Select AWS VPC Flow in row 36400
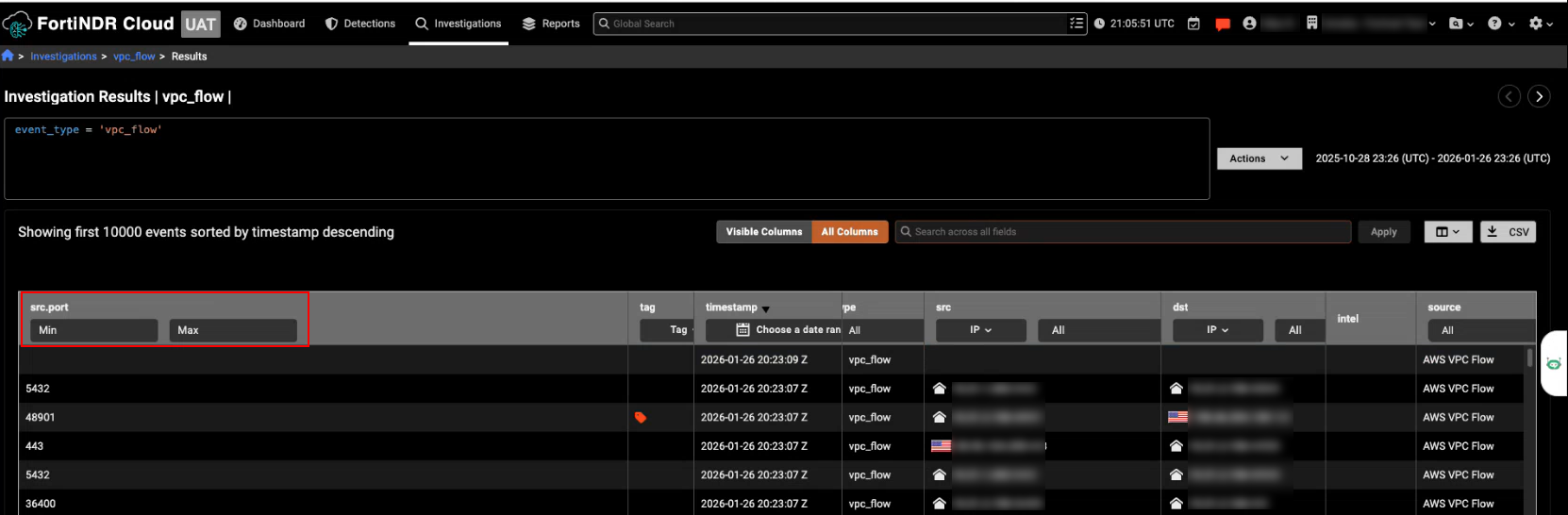1568x515 pixels. (x=1459, y=504)
